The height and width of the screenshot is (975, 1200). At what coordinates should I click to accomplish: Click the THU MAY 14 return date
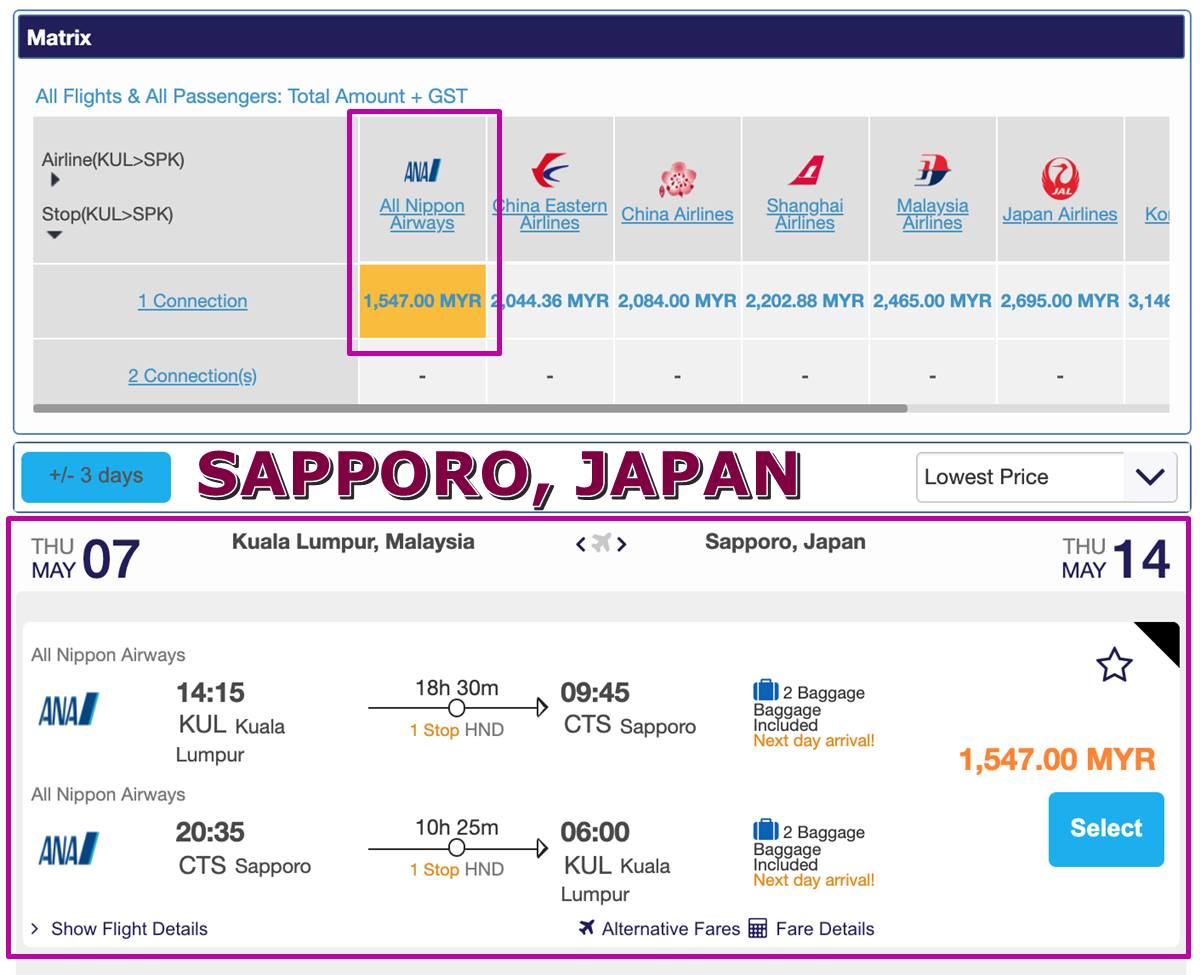click(x=1115, y=559)
